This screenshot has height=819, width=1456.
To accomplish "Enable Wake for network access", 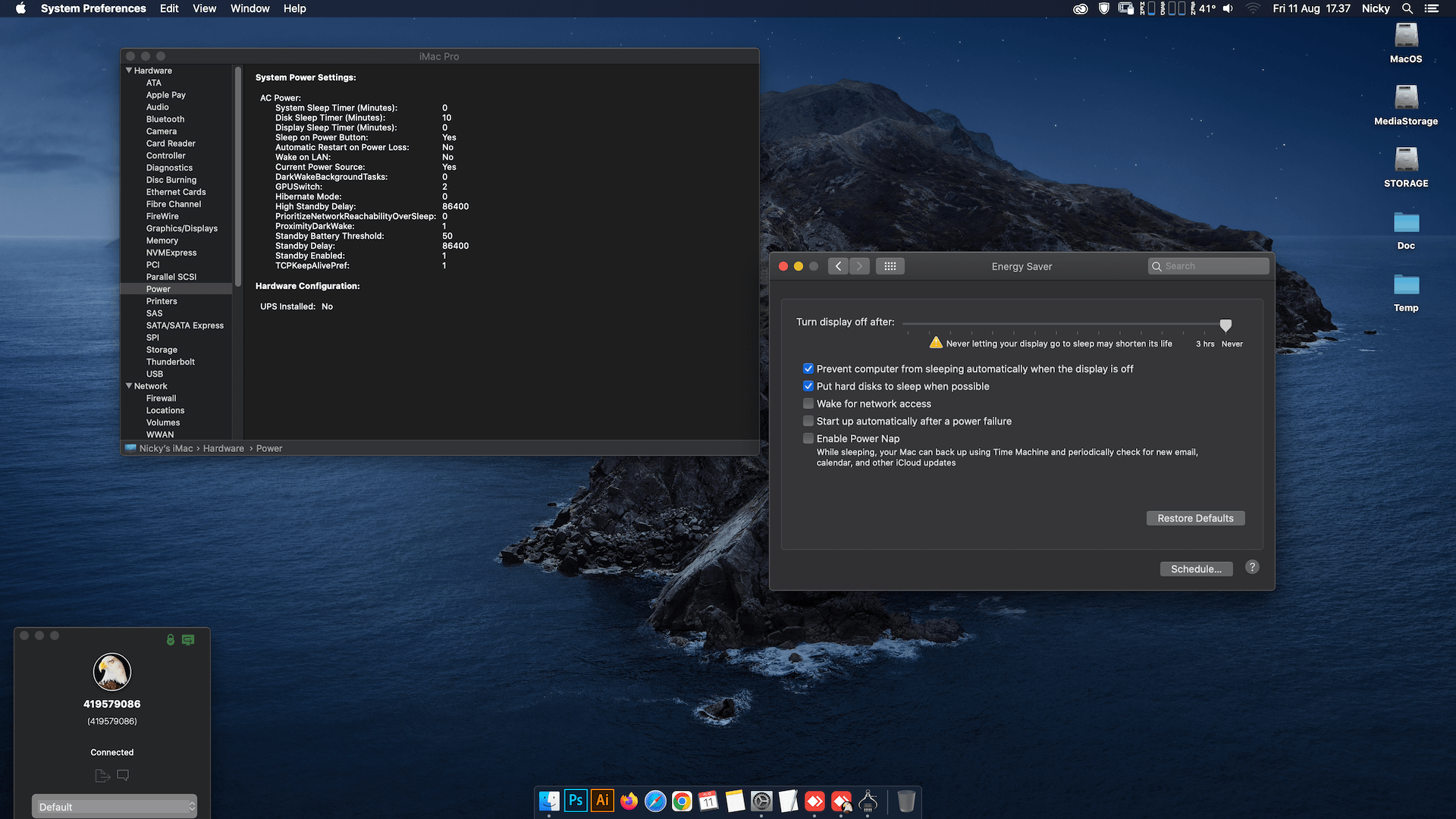I will tap(808, 403).
